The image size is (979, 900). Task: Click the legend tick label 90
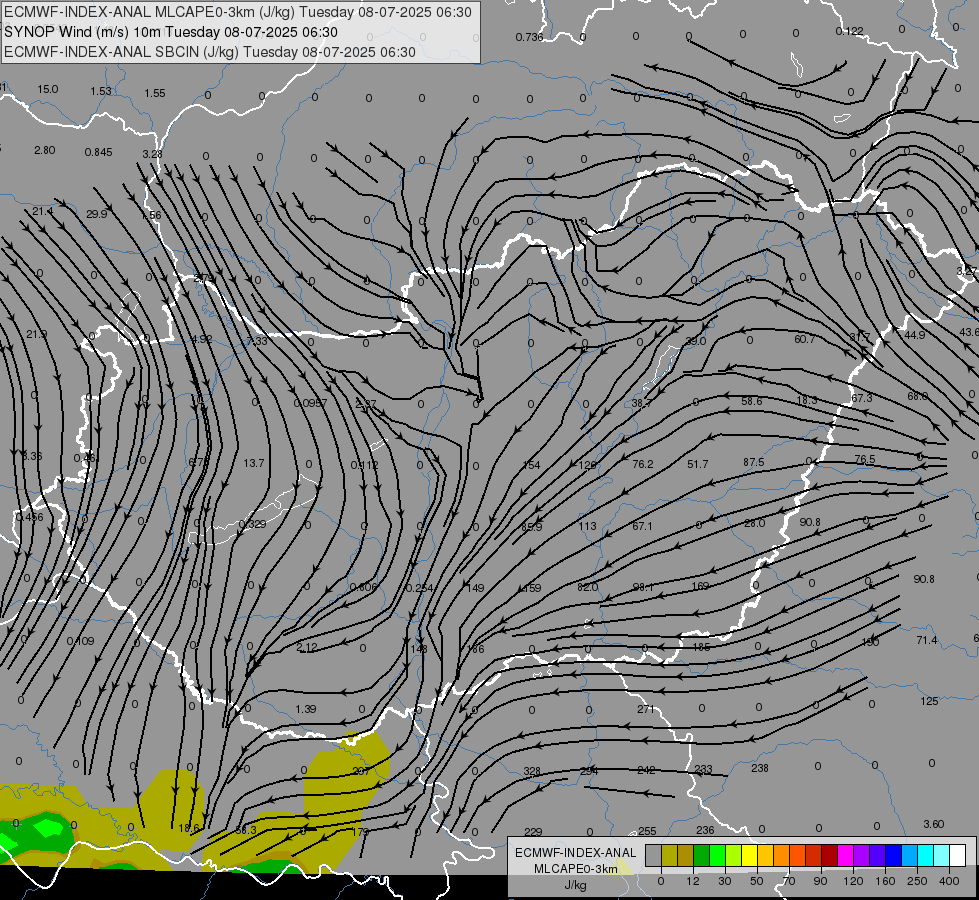[x=820, y=881]
